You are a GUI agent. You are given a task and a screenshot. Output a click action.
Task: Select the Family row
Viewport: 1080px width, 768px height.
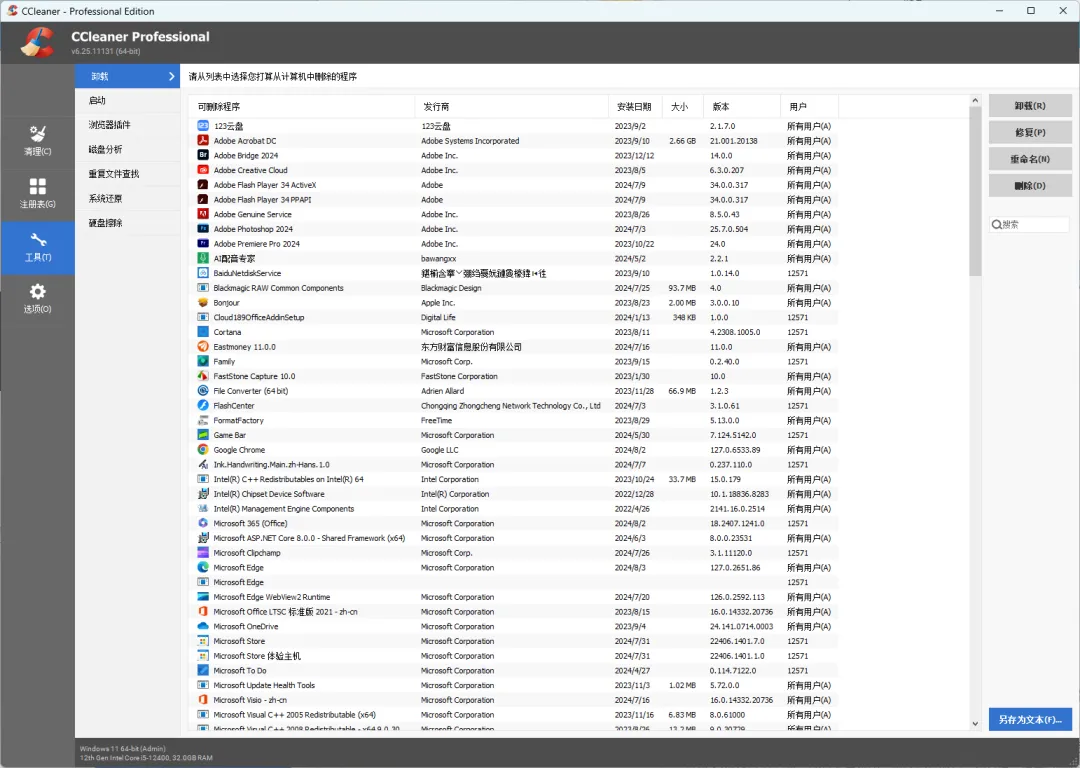coord(513,362)
